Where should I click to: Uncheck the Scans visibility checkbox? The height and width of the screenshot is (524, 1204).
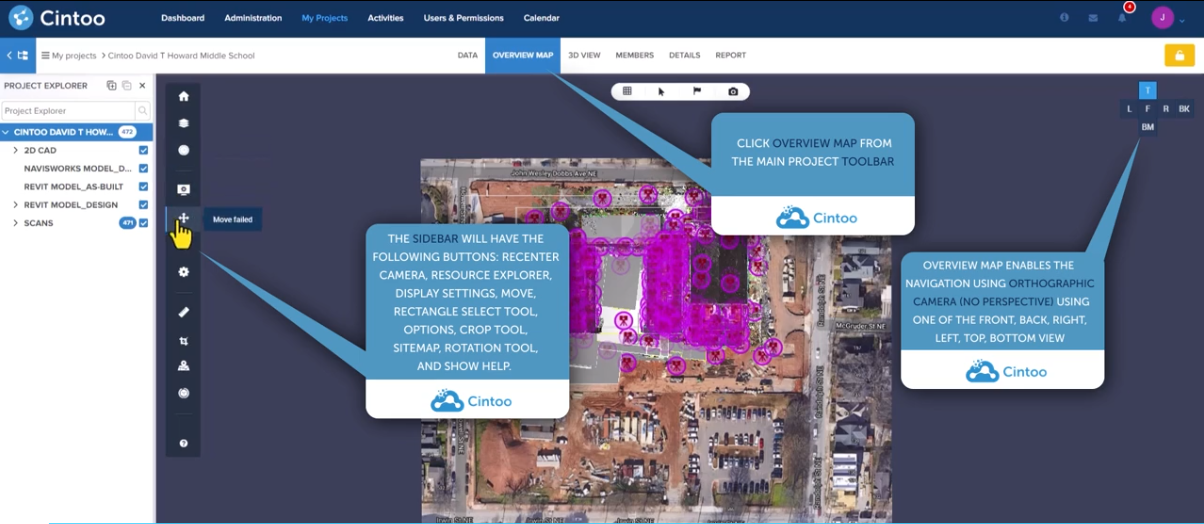pyautogui.click(x=144, y=223)
